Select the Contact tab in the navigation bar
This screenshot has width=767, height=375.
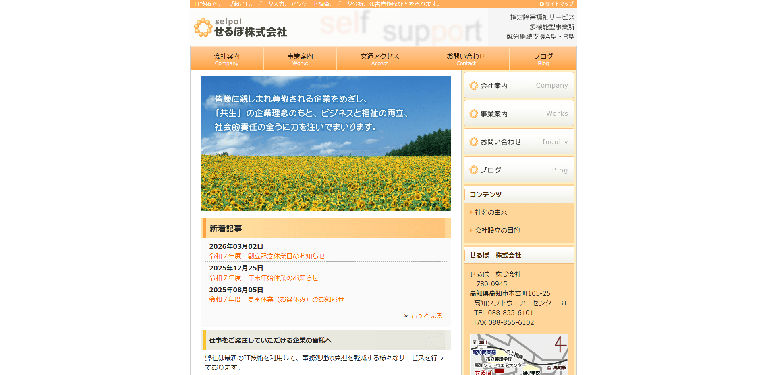point(466,59)
